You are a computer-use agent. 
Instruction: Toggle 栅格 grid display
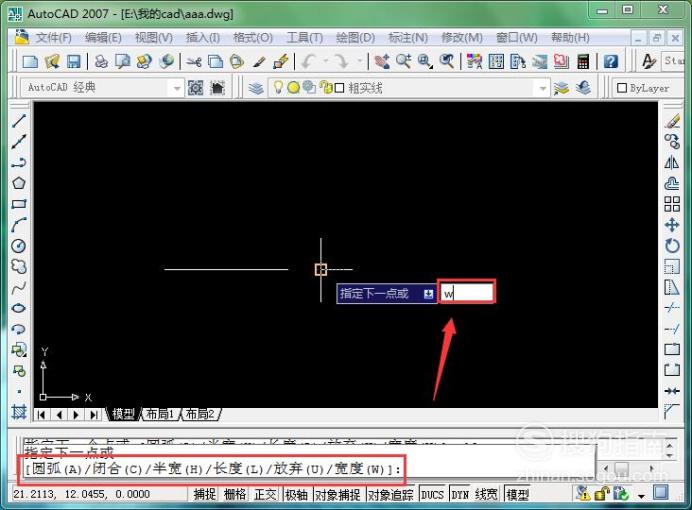(235, 494)
